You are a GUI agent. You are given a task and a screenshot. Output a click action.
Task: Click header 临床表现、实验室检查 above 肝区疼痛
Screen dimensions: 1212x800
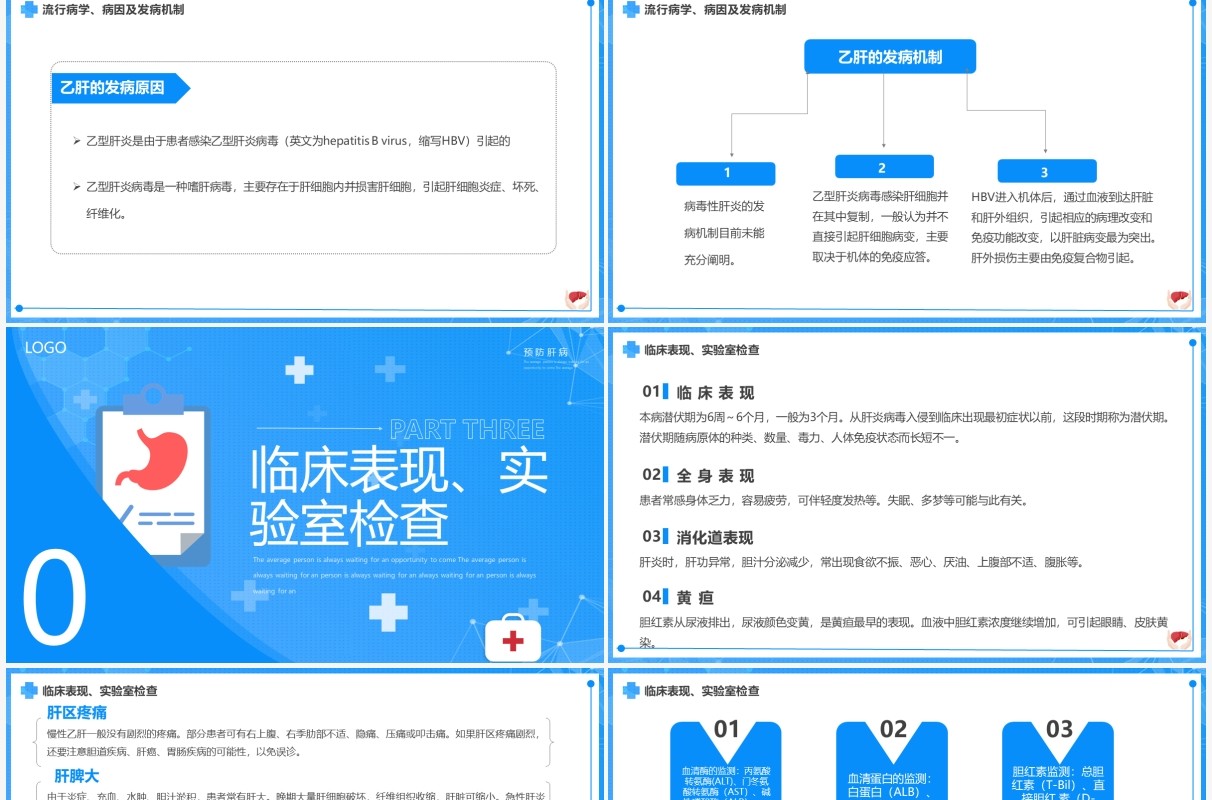click(x=99, y=691)
